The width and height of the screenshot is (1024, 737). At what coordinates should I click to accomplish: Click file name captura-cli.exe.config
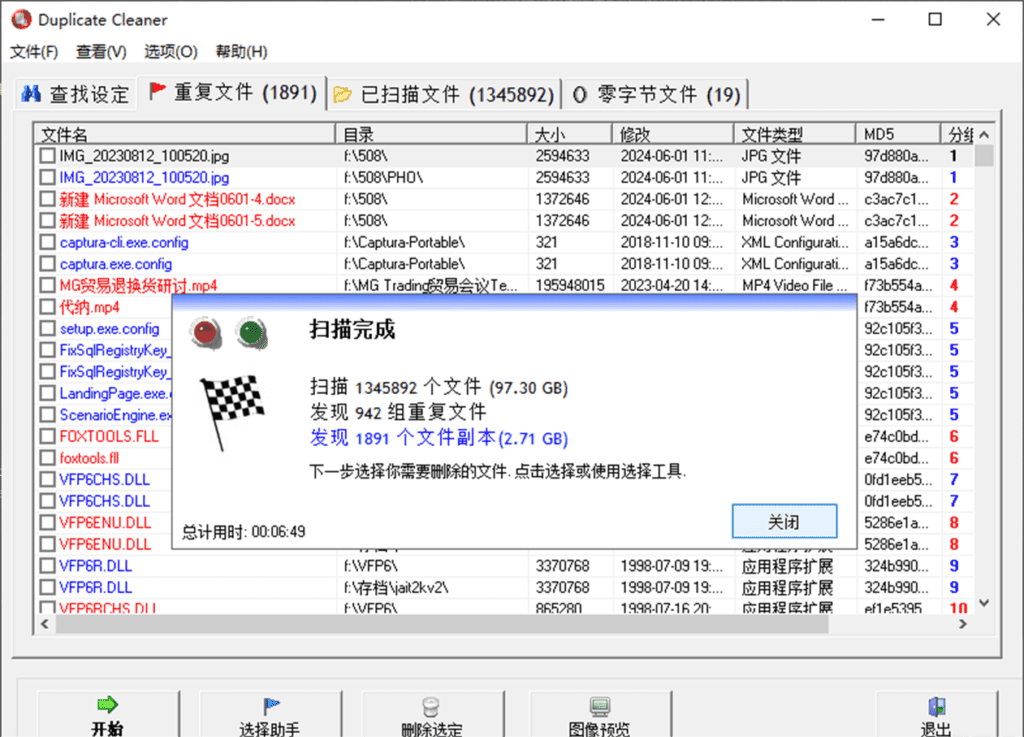[x=124, y=242]
